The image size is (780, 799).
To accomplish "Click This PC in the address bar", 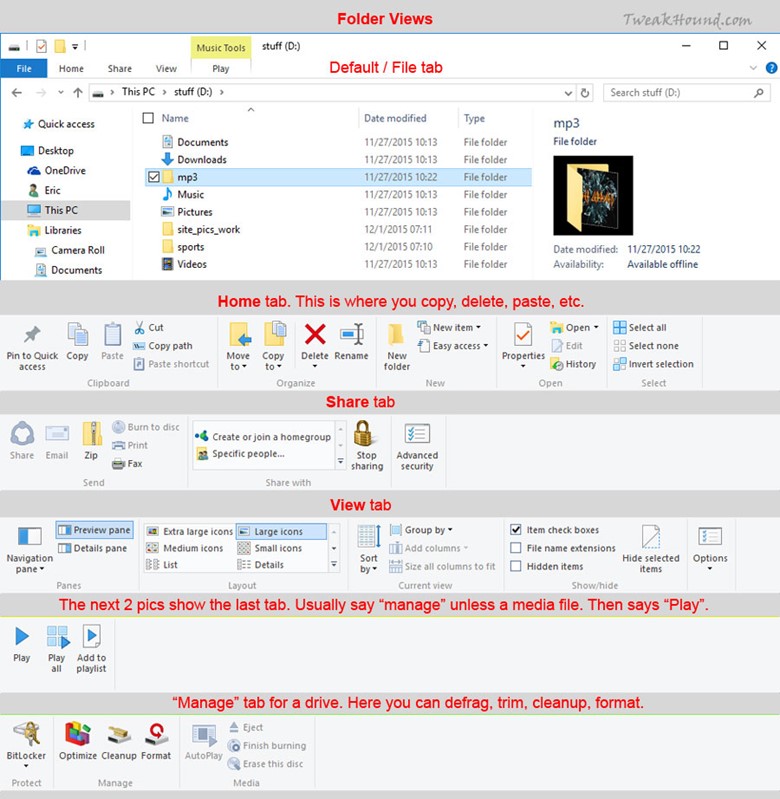I will (x=138, y=92).
